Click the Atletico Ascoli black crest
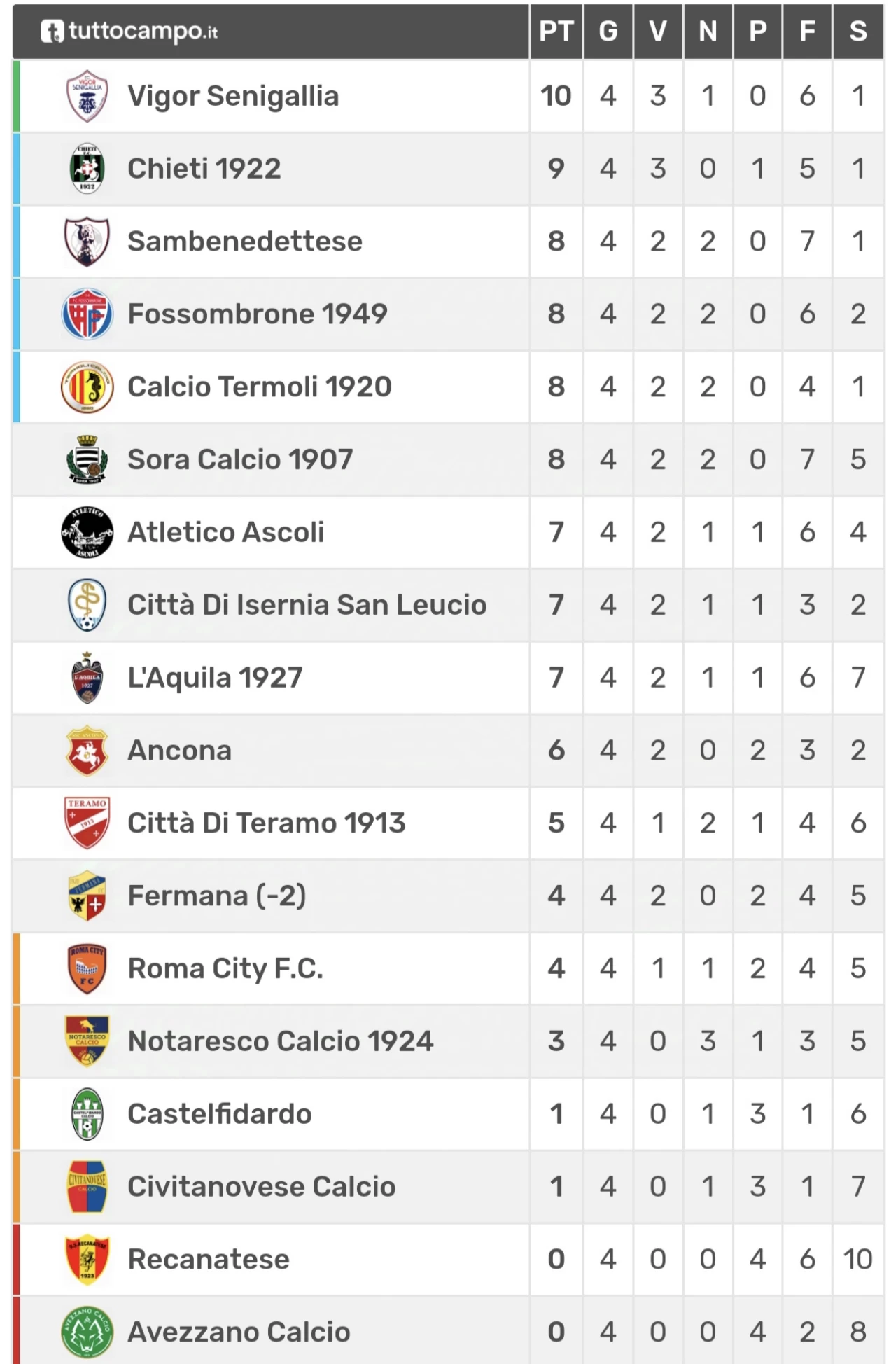This screenshot has width=896, height=1364. (x=87, y=532)
